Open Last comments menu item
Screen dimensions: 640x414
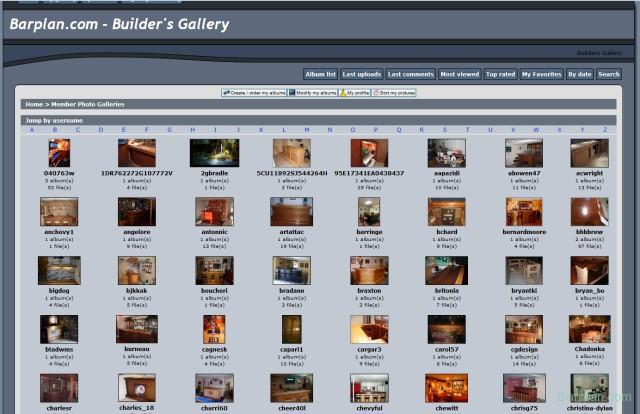[x=410, y=74]
